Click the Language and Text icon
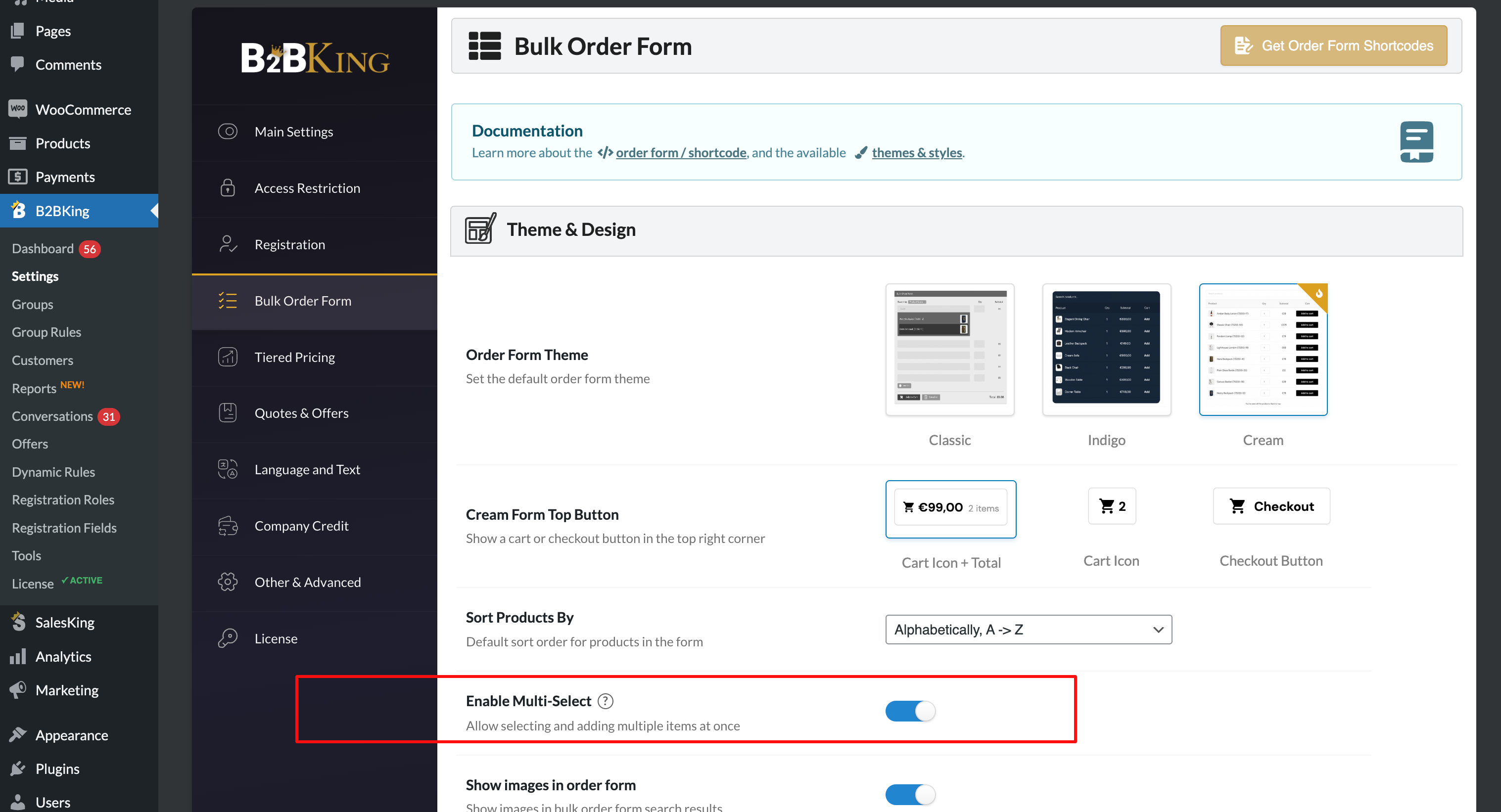The image size is (1501, 812). coord(229,469)
